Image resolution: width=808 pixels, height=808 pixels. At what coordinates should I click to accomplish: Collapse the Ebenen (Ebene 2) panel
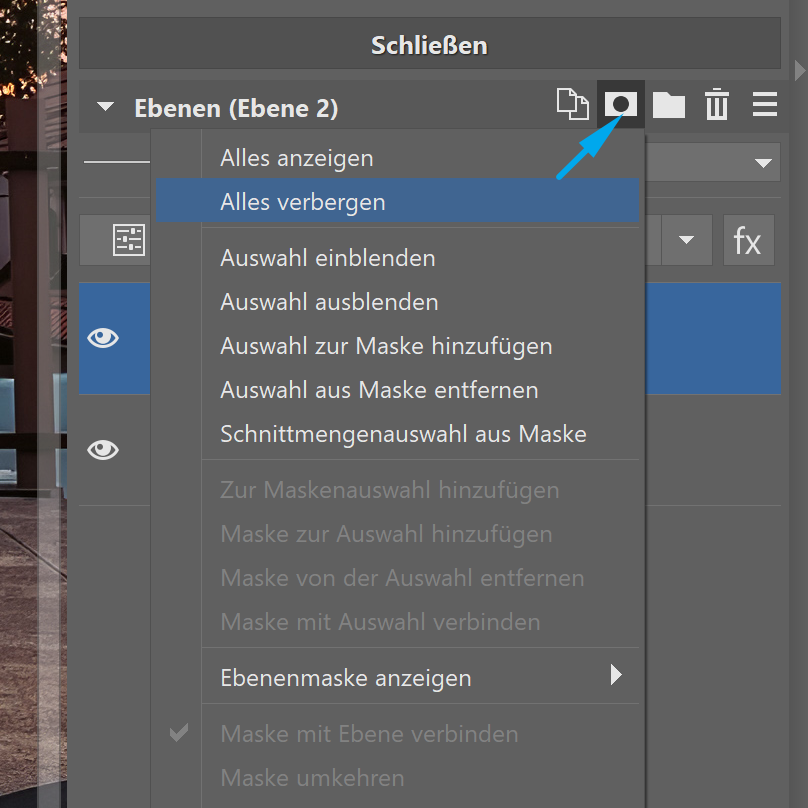106,107
